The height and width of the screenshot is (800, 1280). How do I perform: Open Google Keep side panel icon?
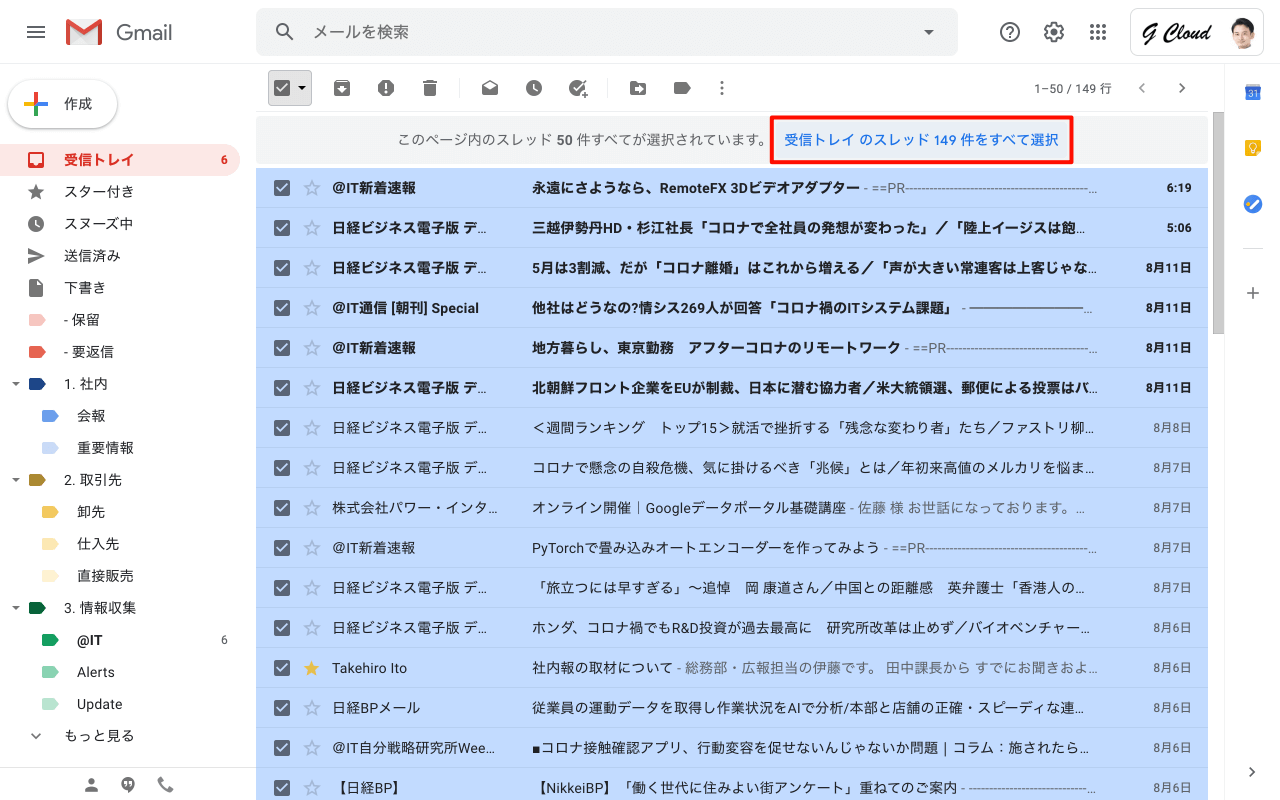point(1252,148)
